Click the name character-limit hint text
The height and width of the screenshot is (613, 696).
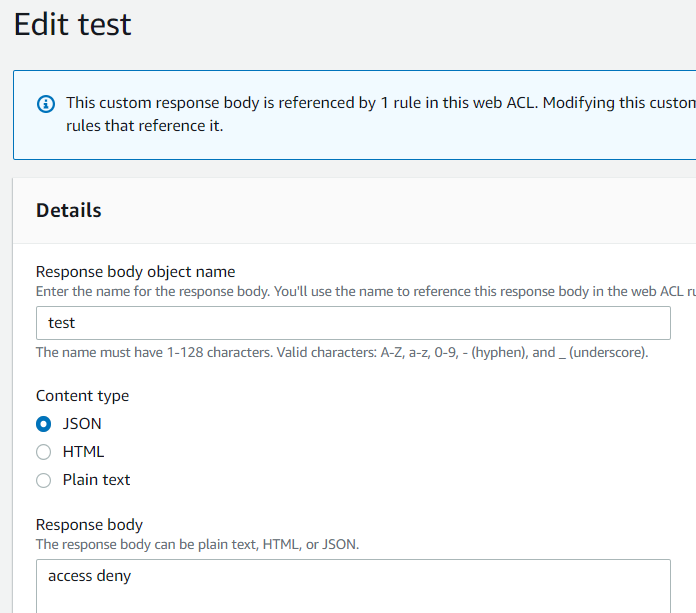342,352
